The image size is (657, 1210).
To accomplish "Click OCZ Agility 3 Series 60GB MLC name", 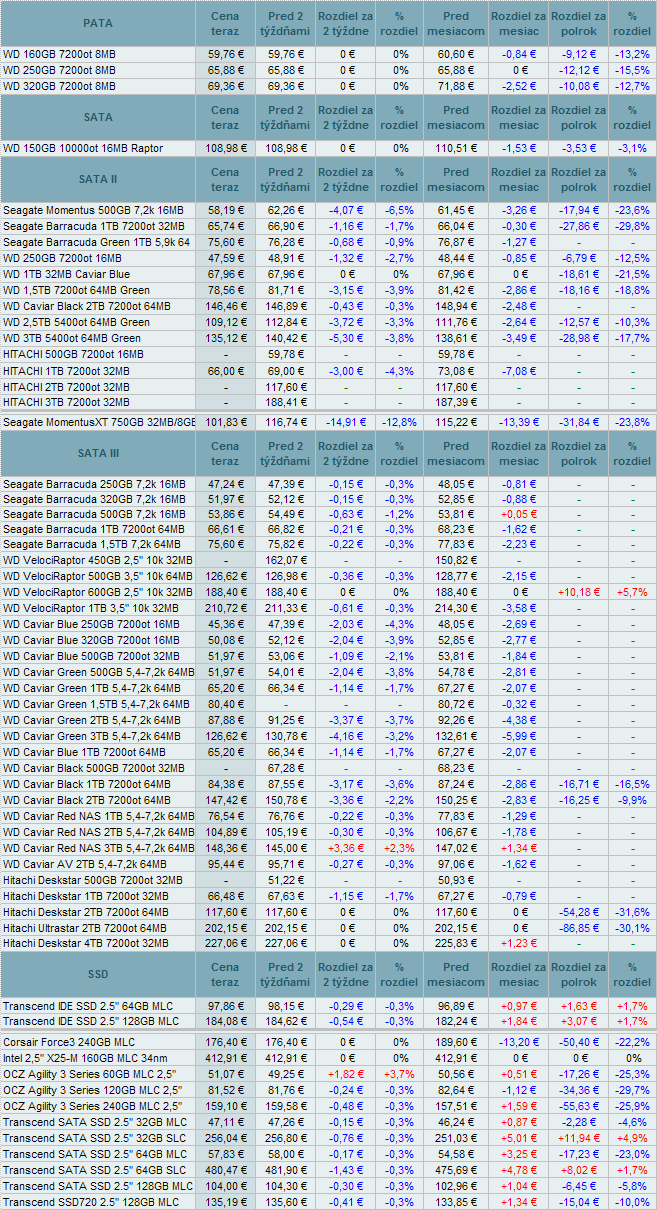I will (x=90, y=1074).
